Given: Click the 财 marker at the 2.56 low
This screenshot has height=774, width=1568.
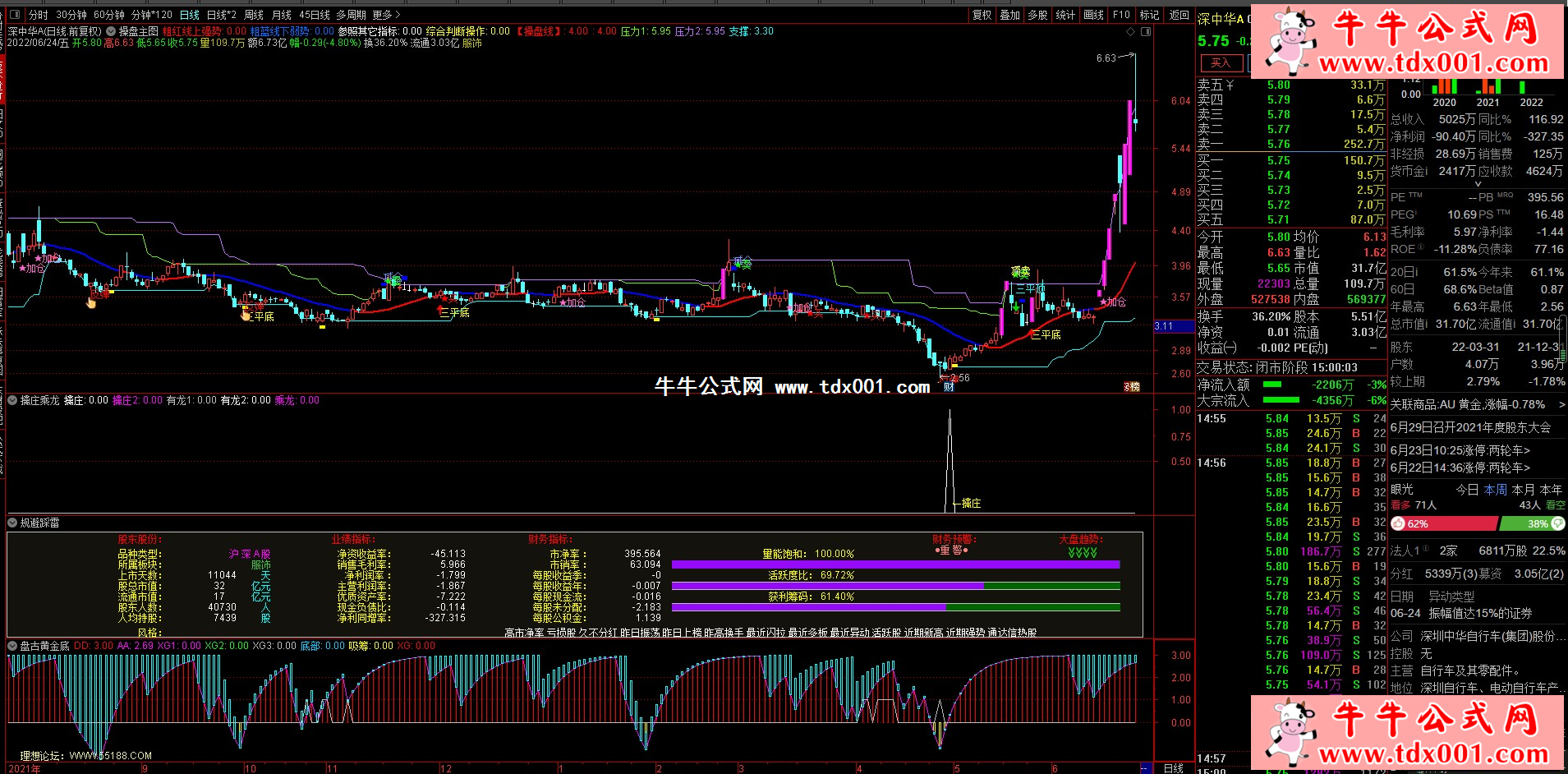Looking at the screenshot, I should coord(949,386).
